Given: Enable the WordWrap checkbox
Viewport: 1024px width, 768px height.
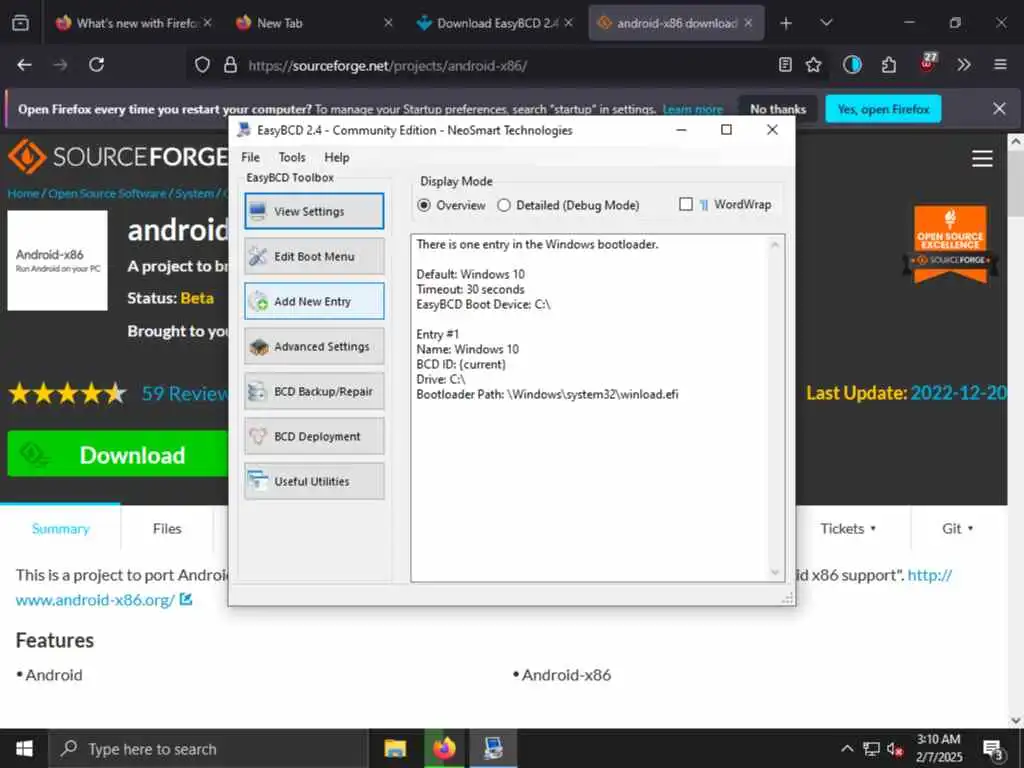Looking at the screenshot, I should (x=686, y=204).
